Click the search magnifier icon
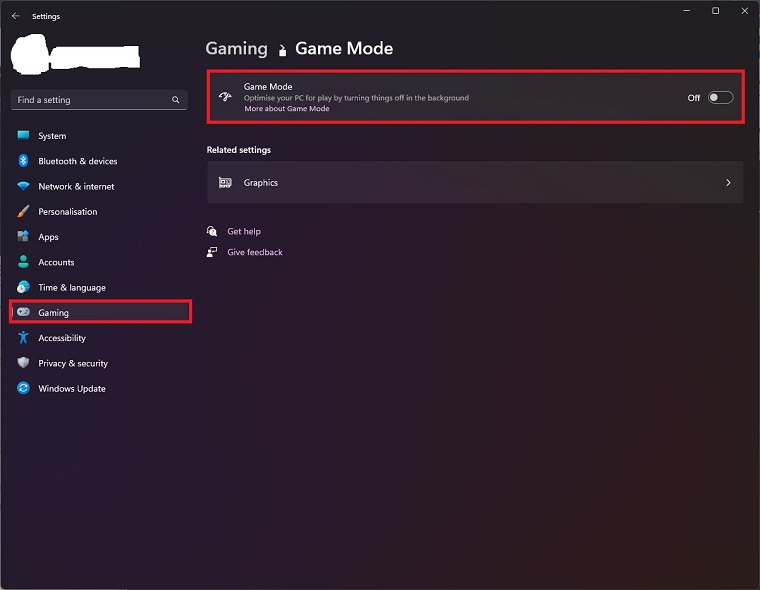The image size is (760, 590). (x=176, y=100)
